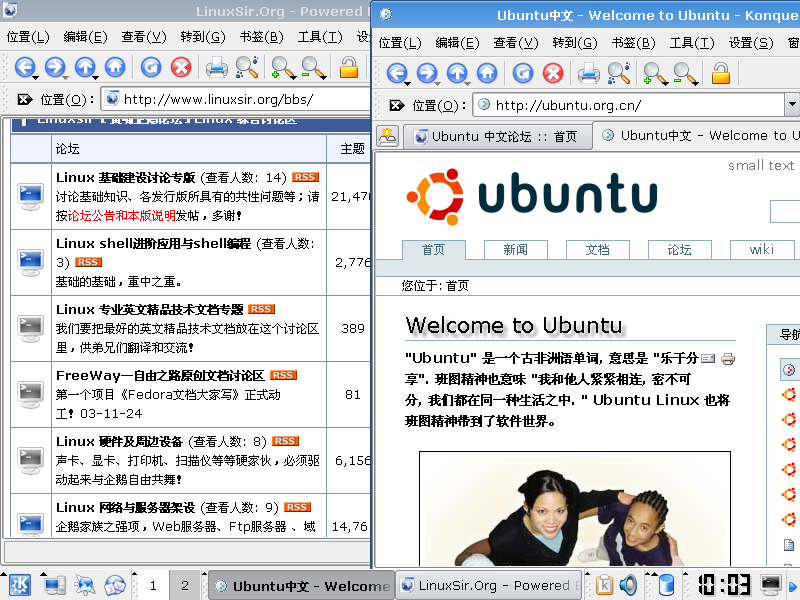800x600 pixels.
Task: Open 工具(T) menu in the LinuxSir window
Action: click(320, 37)
